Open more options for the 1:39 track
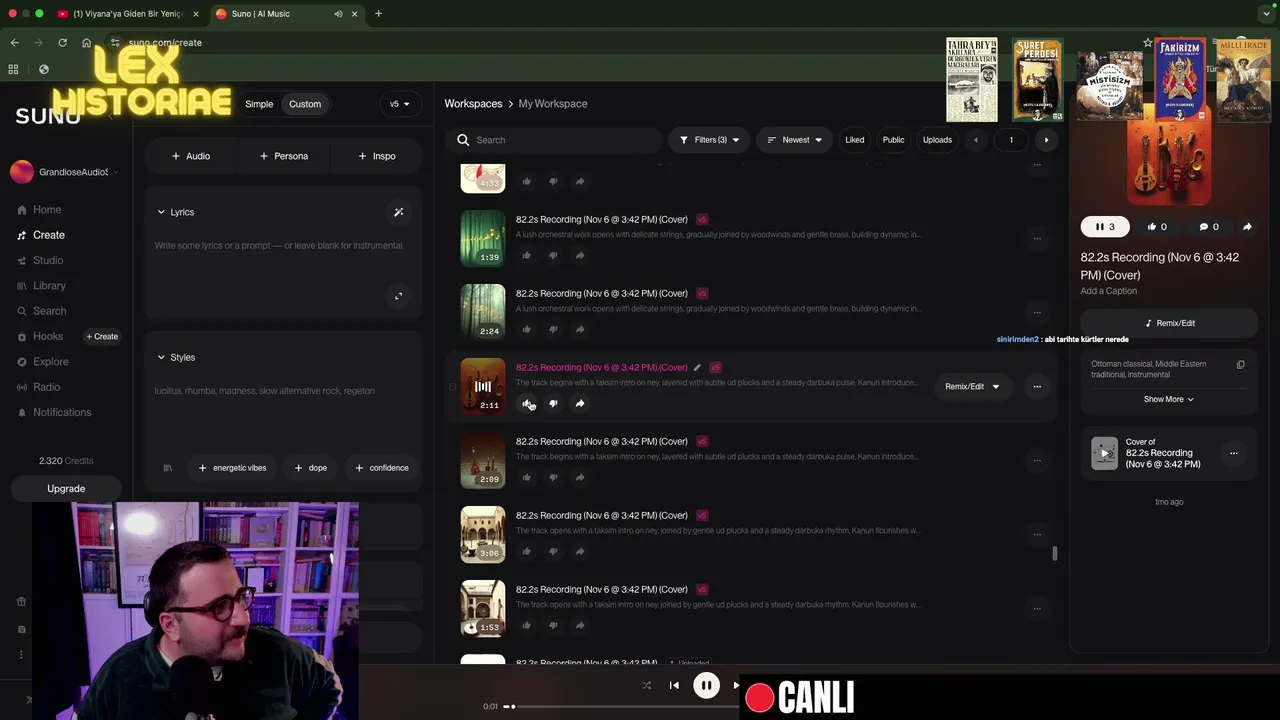 (1037, 238)
